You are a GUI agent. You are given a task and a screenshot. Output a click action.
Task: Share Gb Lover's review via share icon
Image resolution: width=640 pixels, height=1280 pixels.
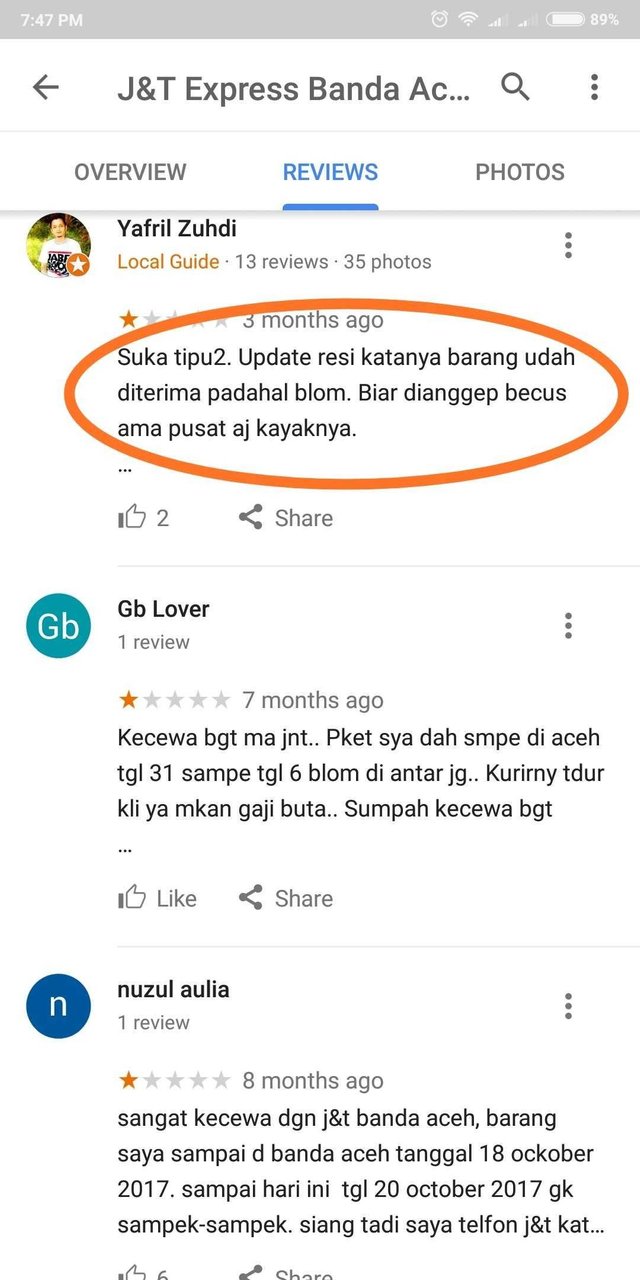point(250,898)
